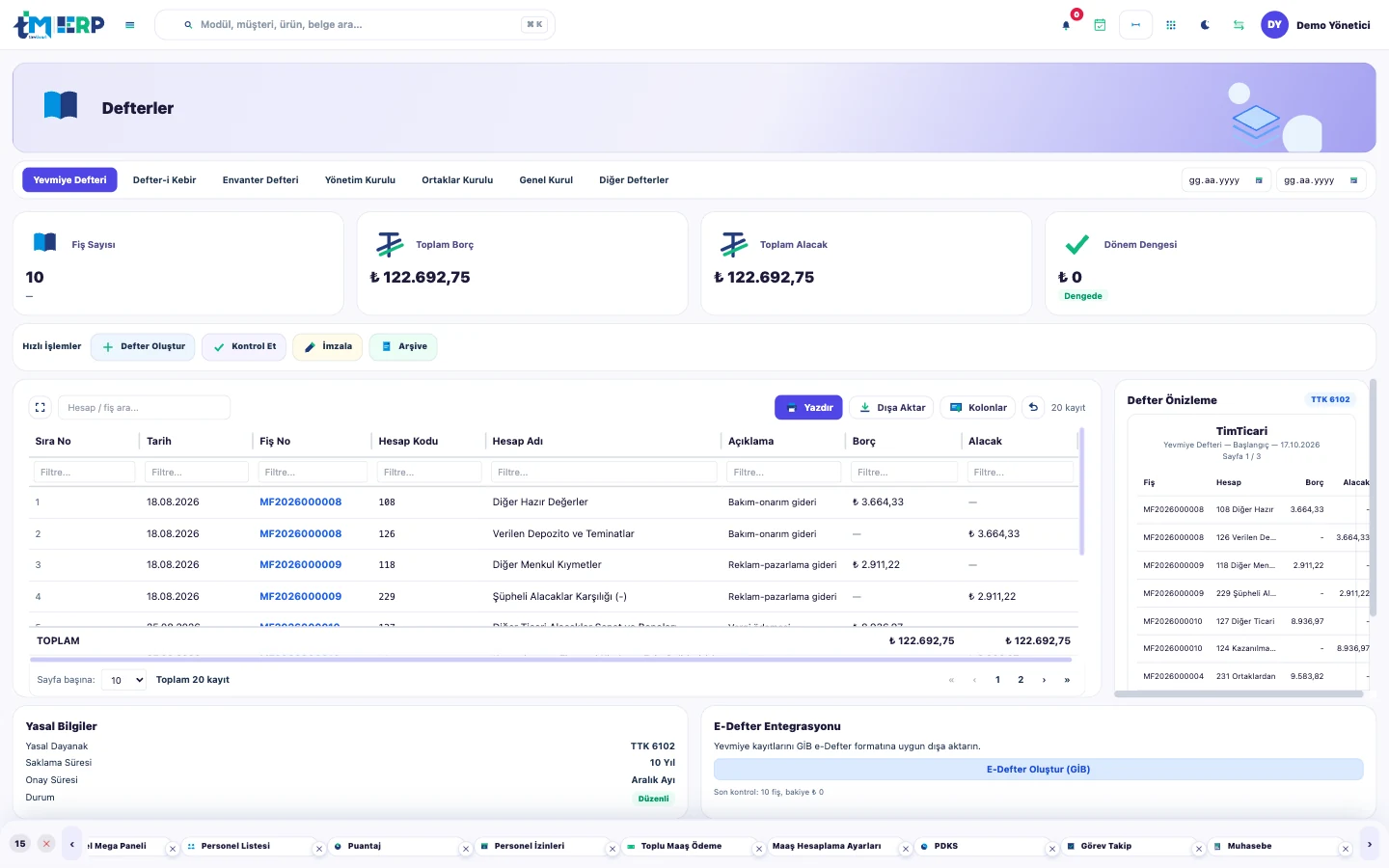Select the Diğer Defterler tab

click(634, 180)
